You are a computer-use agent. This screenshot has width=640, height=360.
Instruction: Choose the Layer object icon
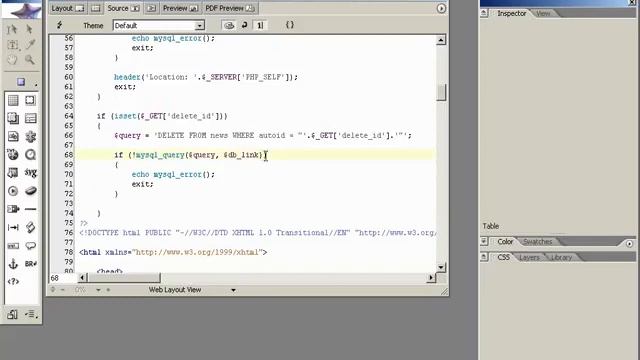[x=13, y=118]
